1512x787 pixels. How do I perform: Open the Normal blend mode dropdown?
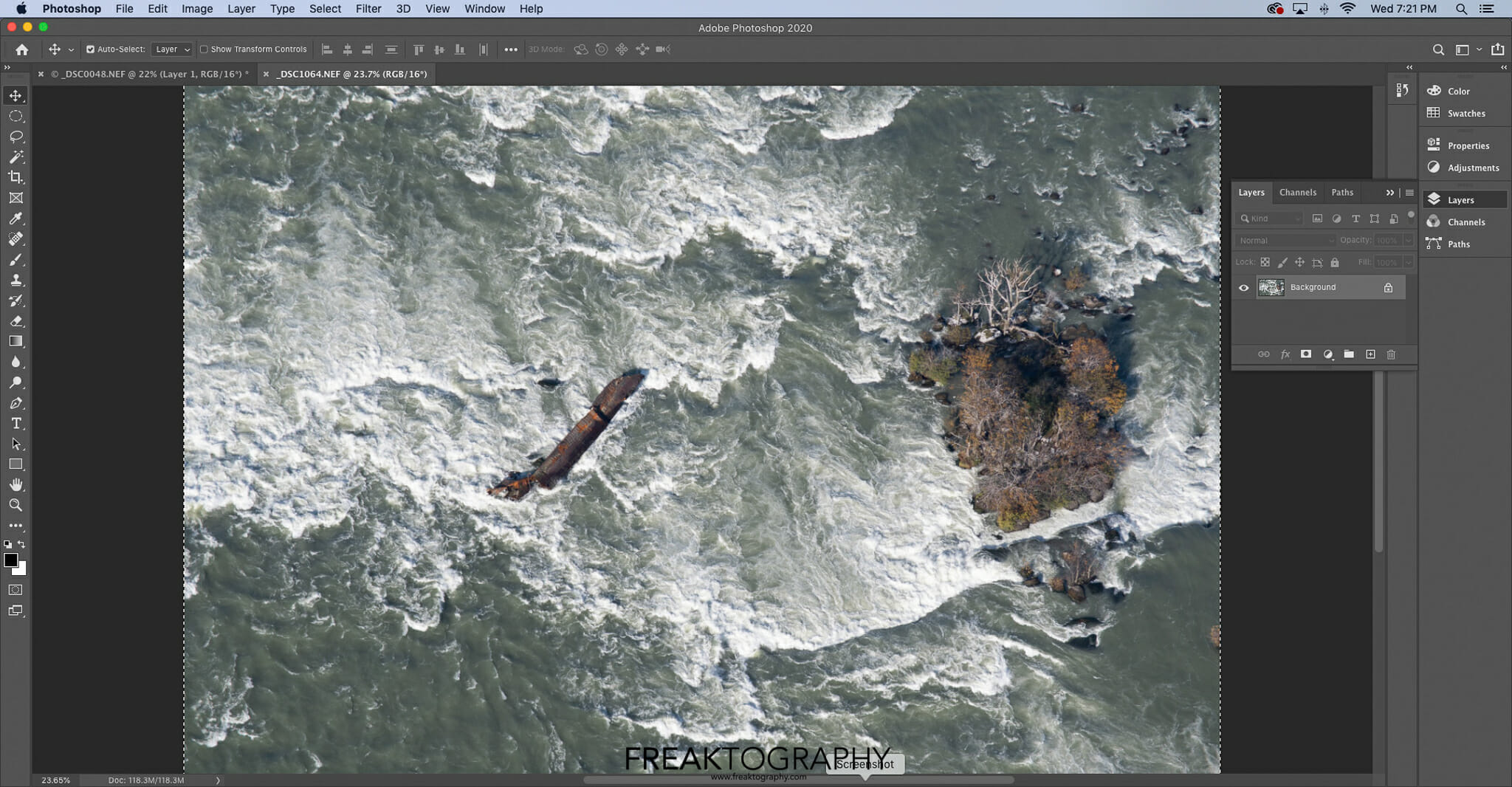pos(1285,241)
